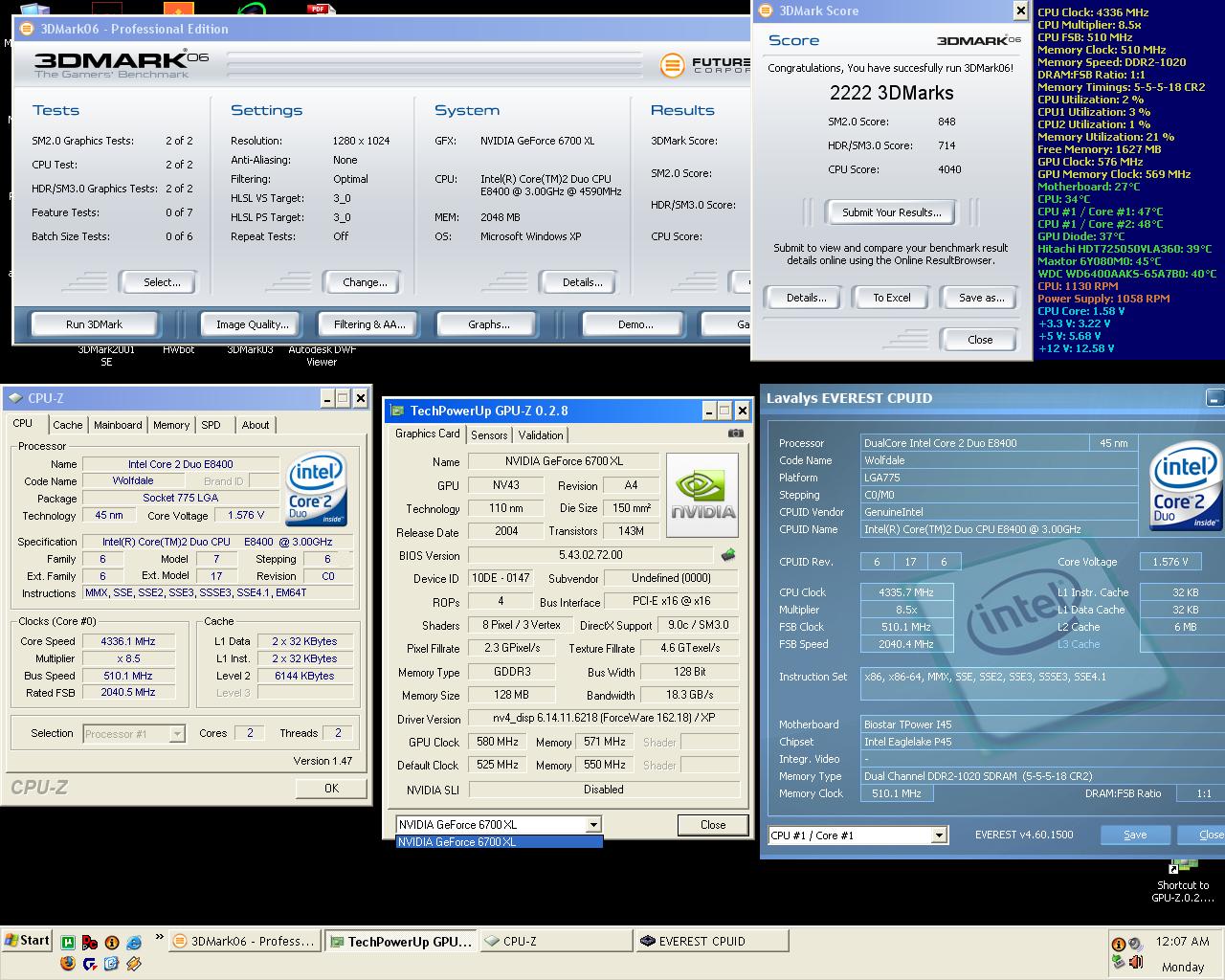
Task: Click the orange info icon in system tray
Action: click(x=1119, y=944)
